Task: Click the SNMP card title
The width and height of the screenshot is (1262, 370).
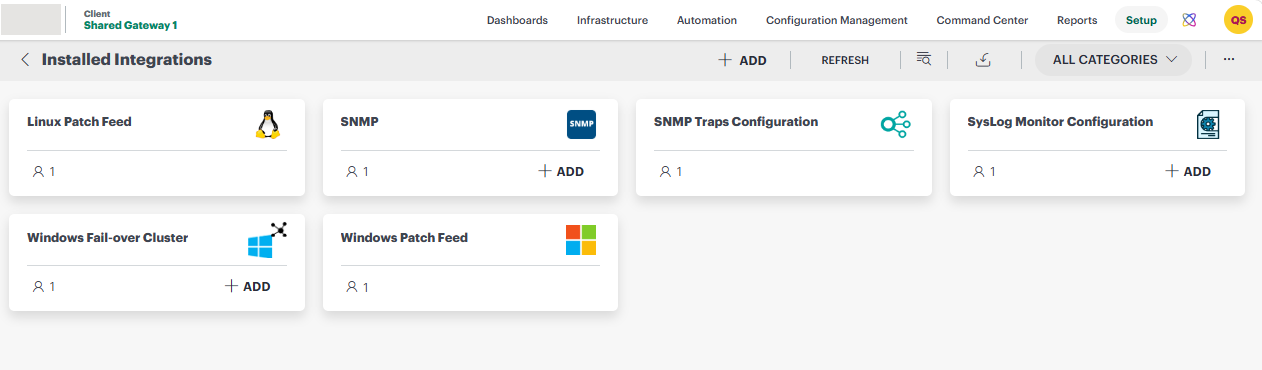Action: point(360,122)
